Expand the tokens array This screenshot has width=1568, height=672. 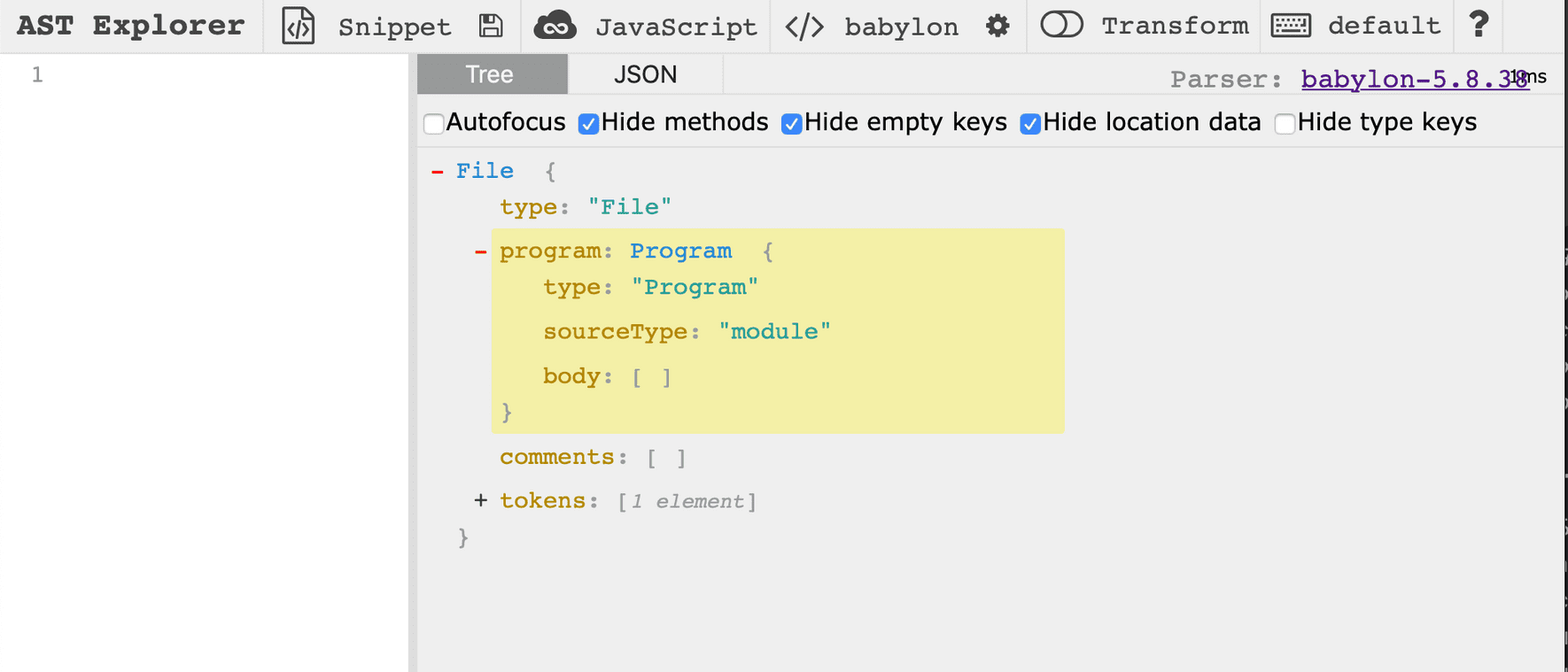pyautogui.click(x=480, y=500)
